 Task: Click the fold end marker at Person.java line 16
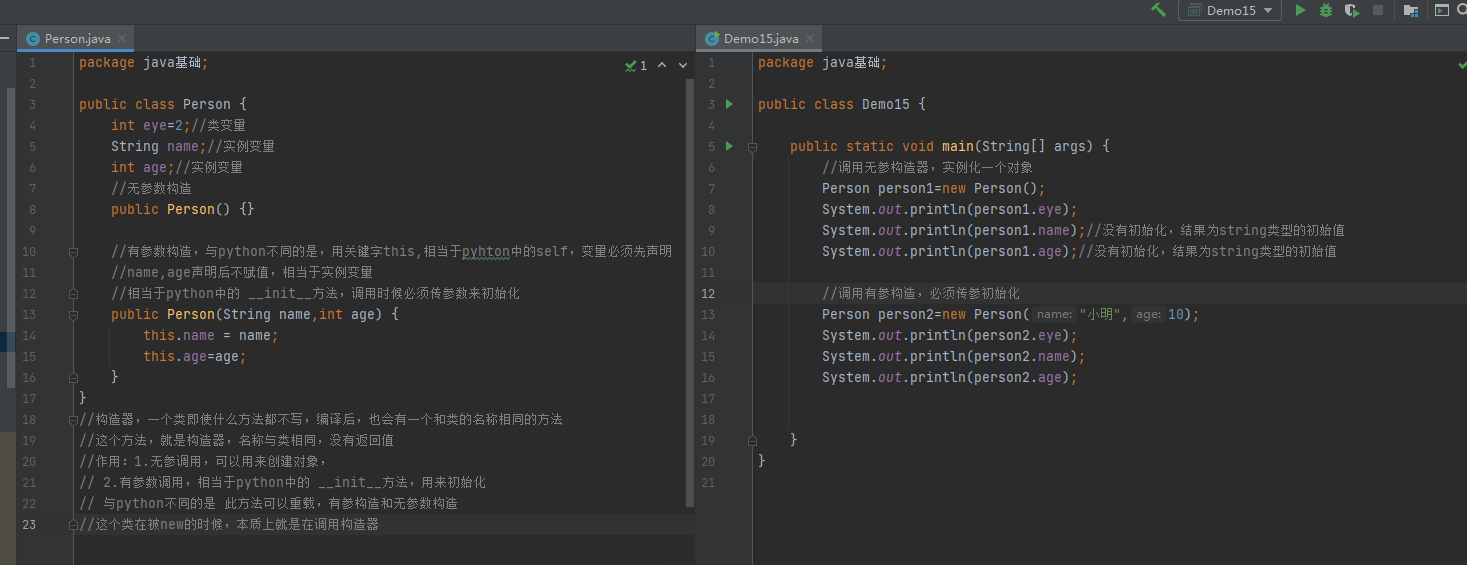(73, 377)
